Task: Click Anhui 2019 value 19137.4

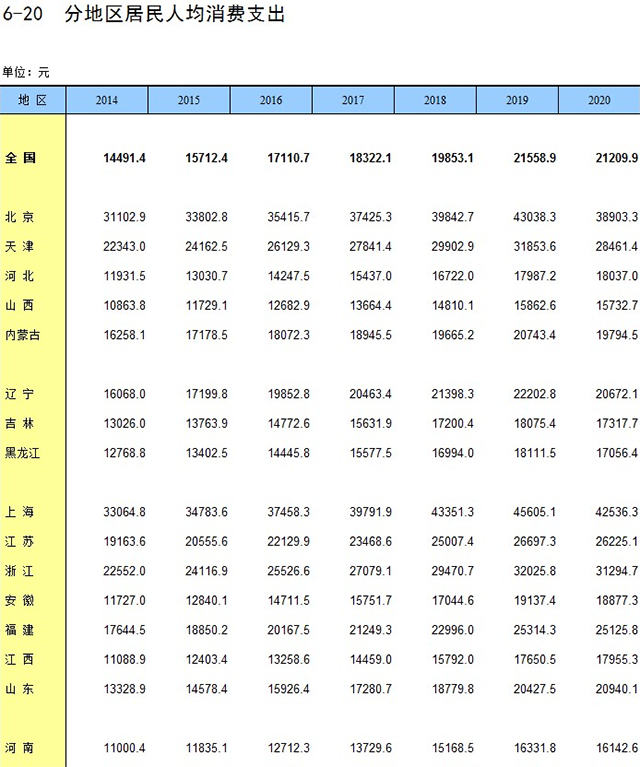Action: coord(534,601)
